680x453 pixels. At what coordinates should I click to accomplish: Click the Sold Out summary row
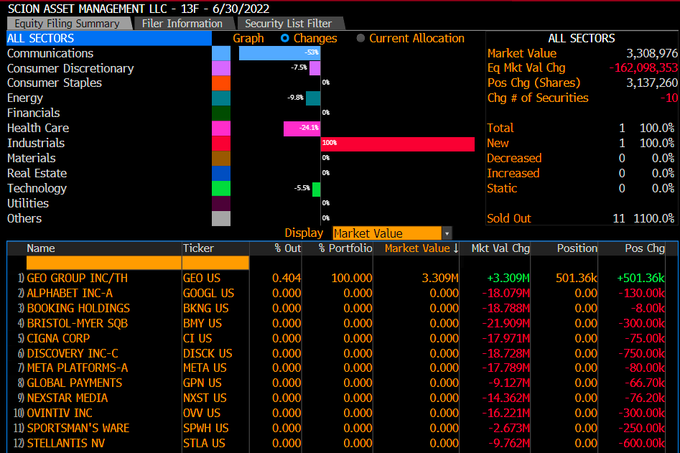tap(581, 218)
